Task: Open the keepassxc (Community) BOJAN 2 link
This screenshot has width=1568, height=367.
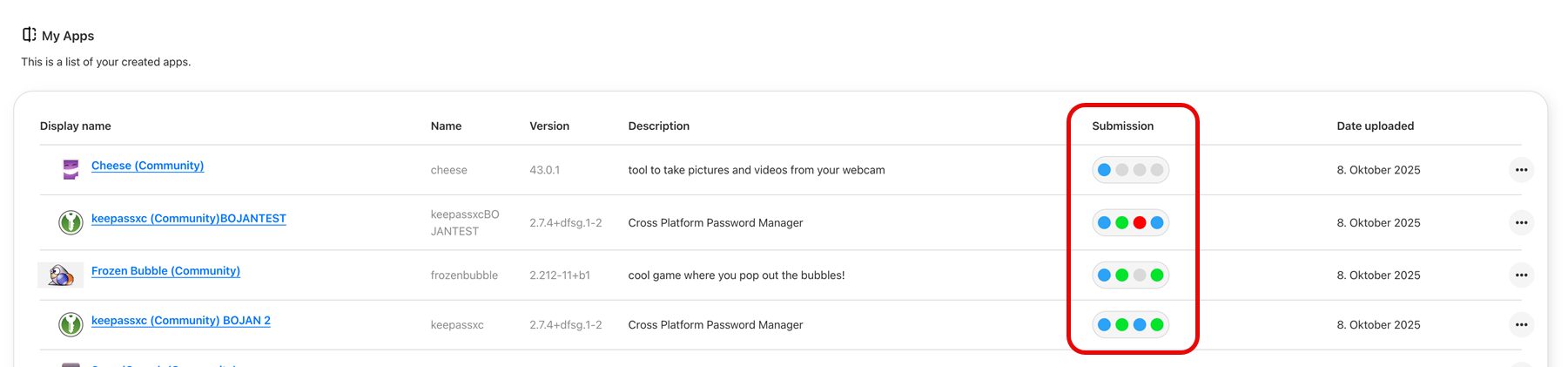Action: click(x=180, y=321)
